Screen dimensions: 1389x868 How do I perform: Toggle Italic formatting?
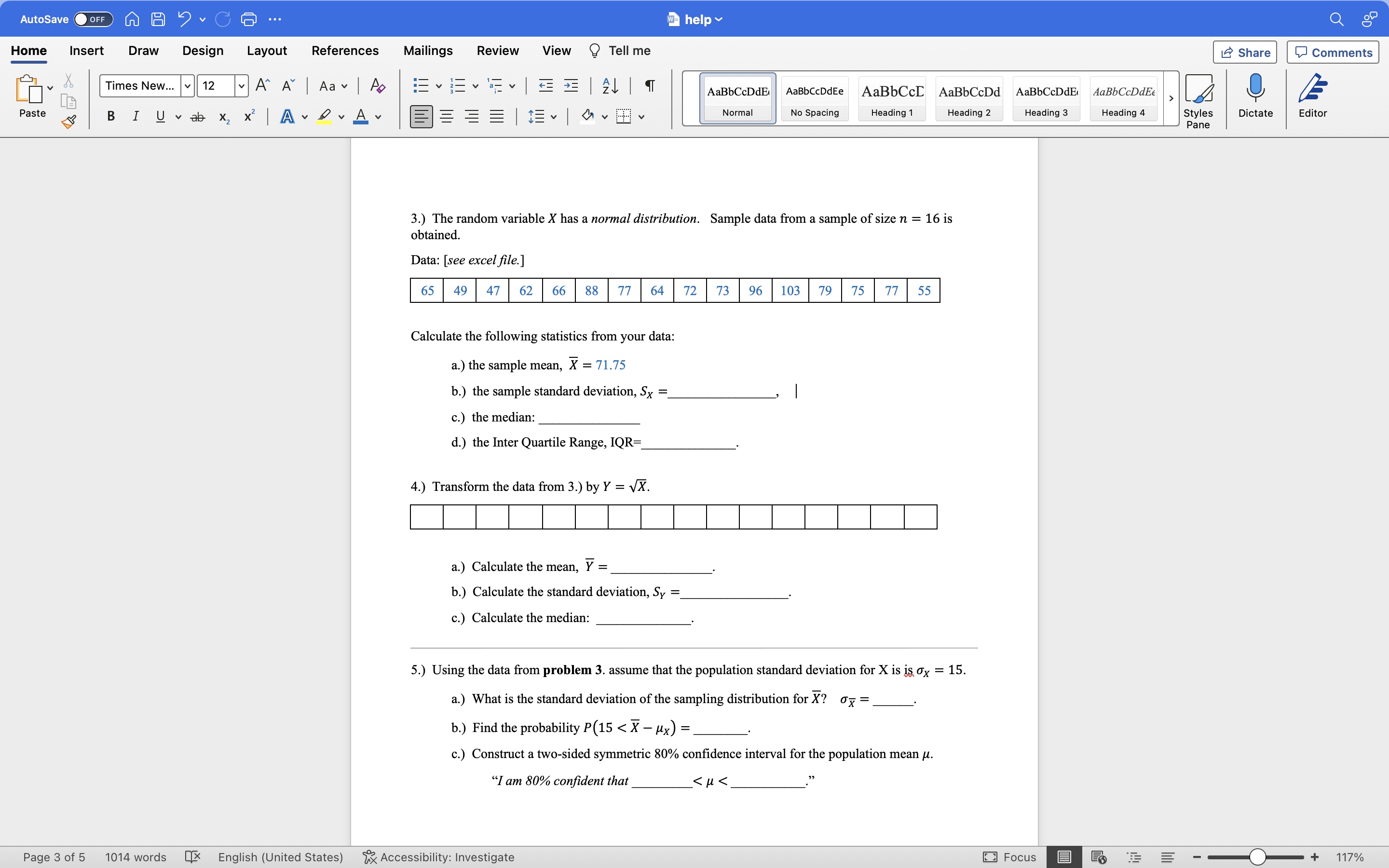(136, 117)
